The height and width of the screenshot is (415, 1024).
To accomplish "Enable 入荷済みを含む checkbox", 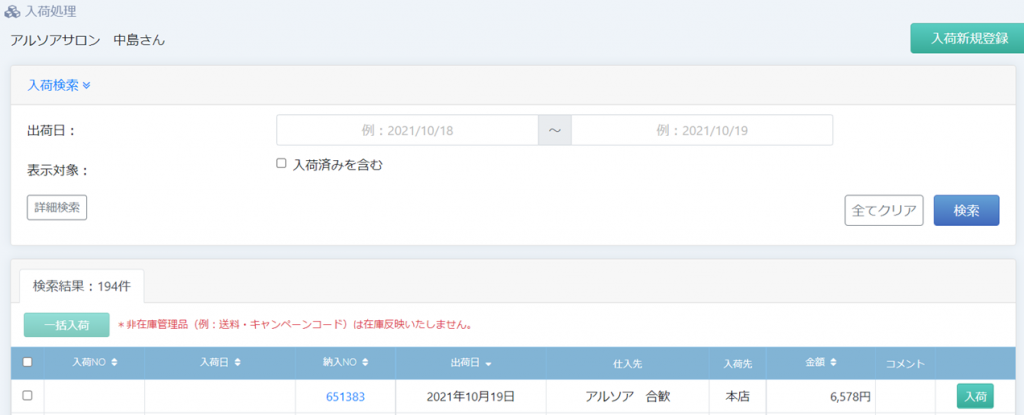I will 282,164.
